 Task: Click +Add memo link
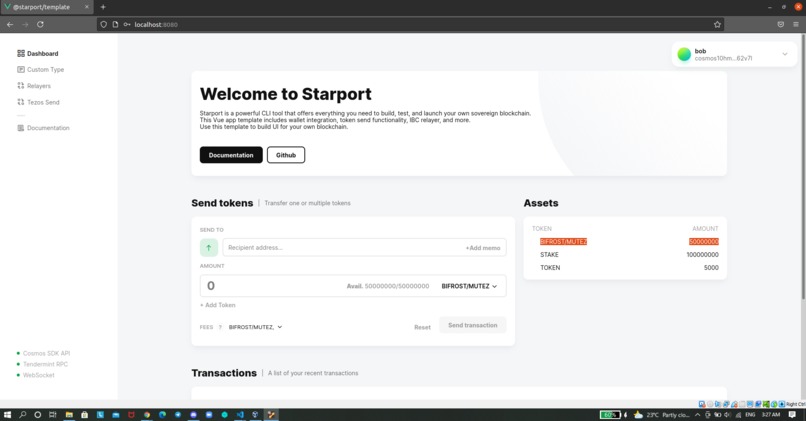coord(483,248)
